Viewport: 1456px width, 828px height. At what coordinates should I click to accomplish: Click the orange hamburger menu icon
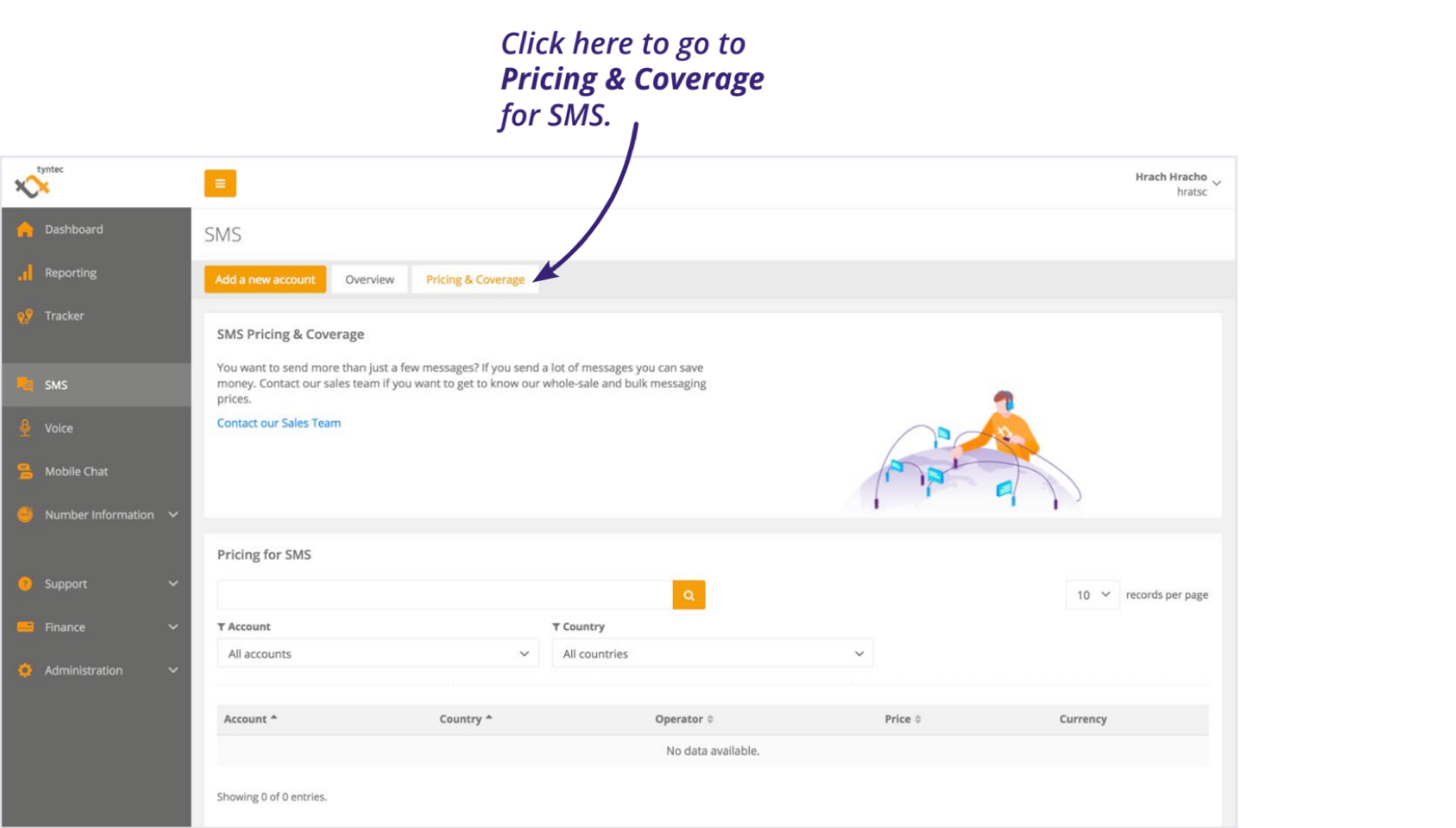(x=220, y=183)
